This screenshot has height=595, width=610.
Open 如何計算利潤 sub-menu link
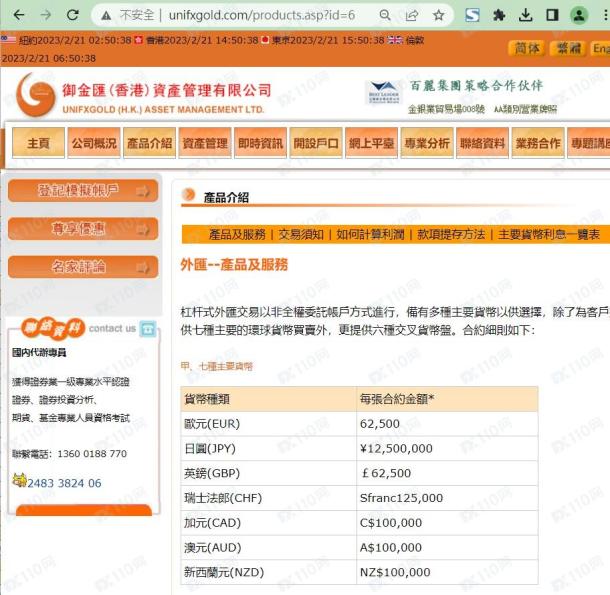(x=370, y=234)
